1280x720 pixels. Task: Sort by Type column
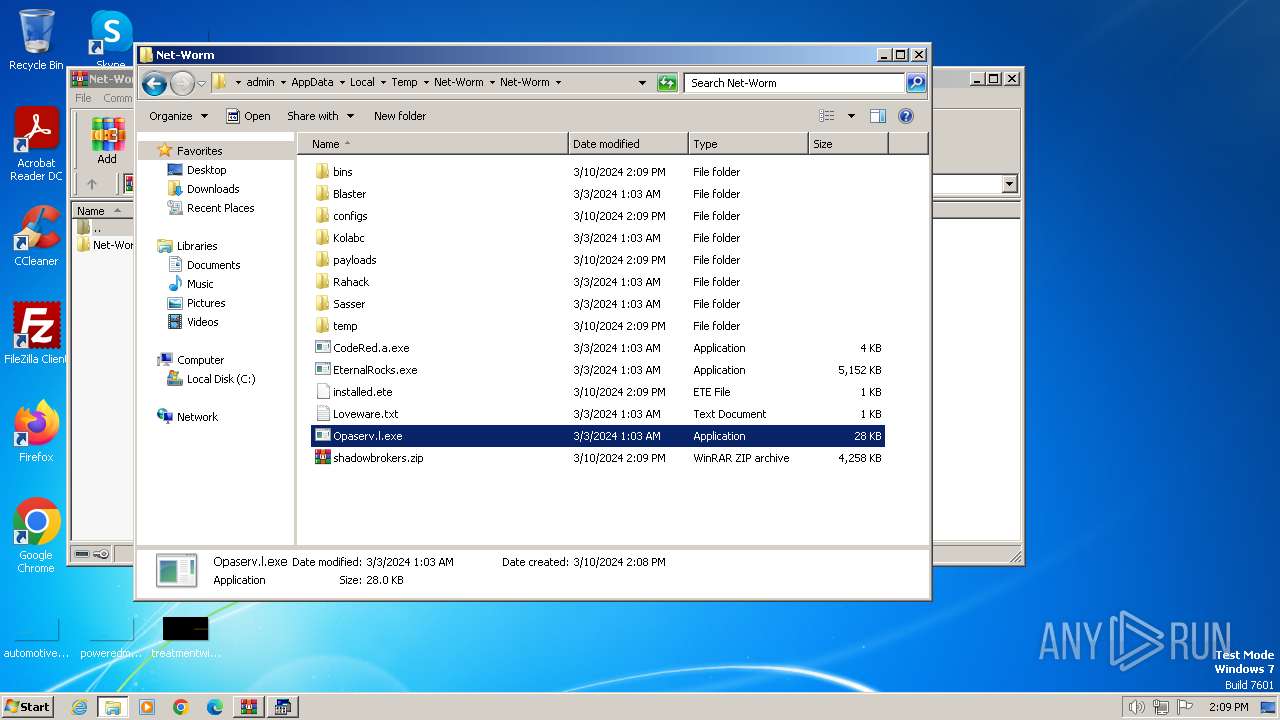(748, 144)
